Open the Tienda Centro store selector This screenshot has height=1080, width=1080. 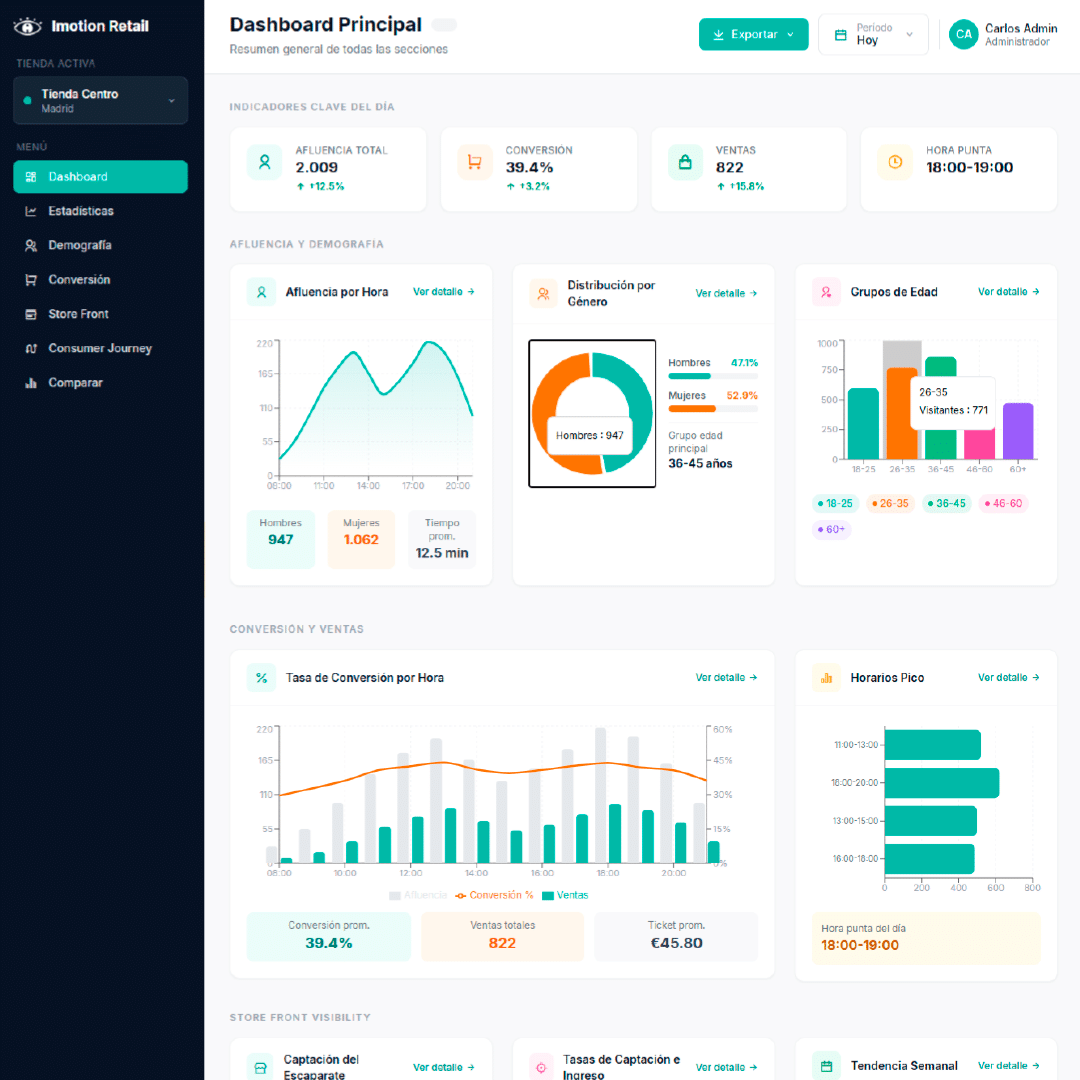point(100,100)
